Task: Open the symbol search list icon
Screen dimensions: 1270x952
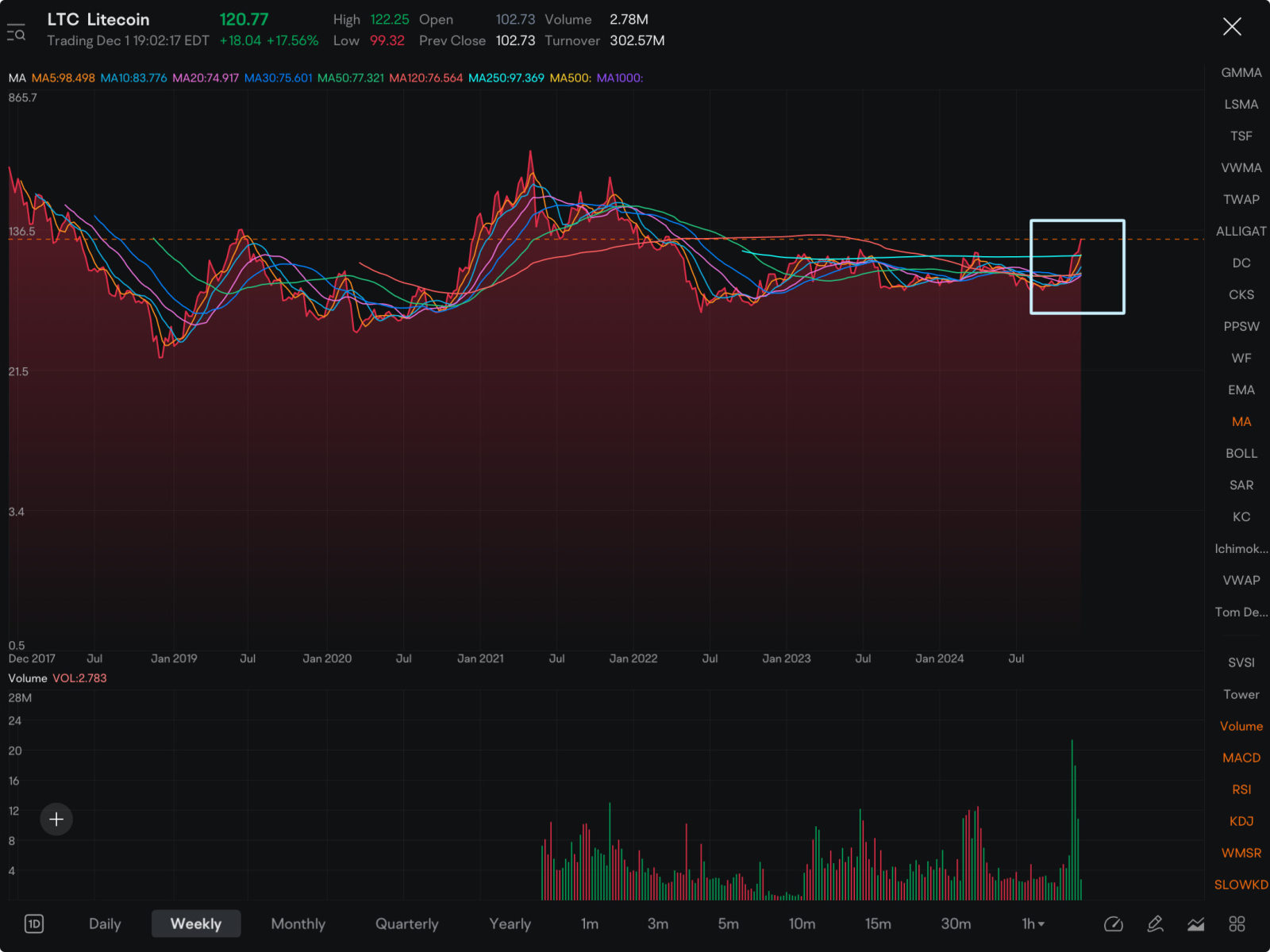Action: (16, 32)
